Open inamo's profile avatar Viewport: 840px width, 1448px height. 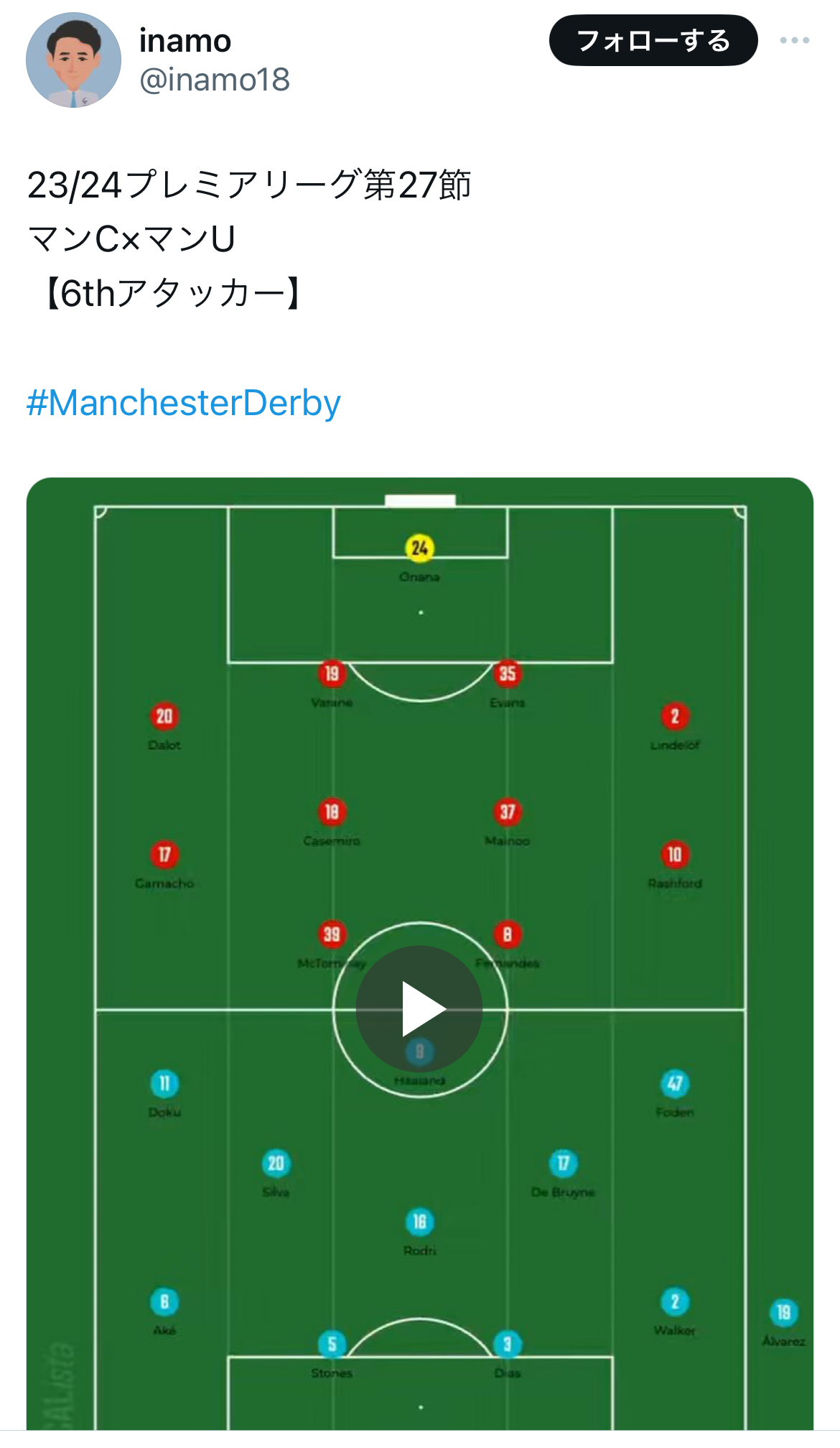[73, 60]
